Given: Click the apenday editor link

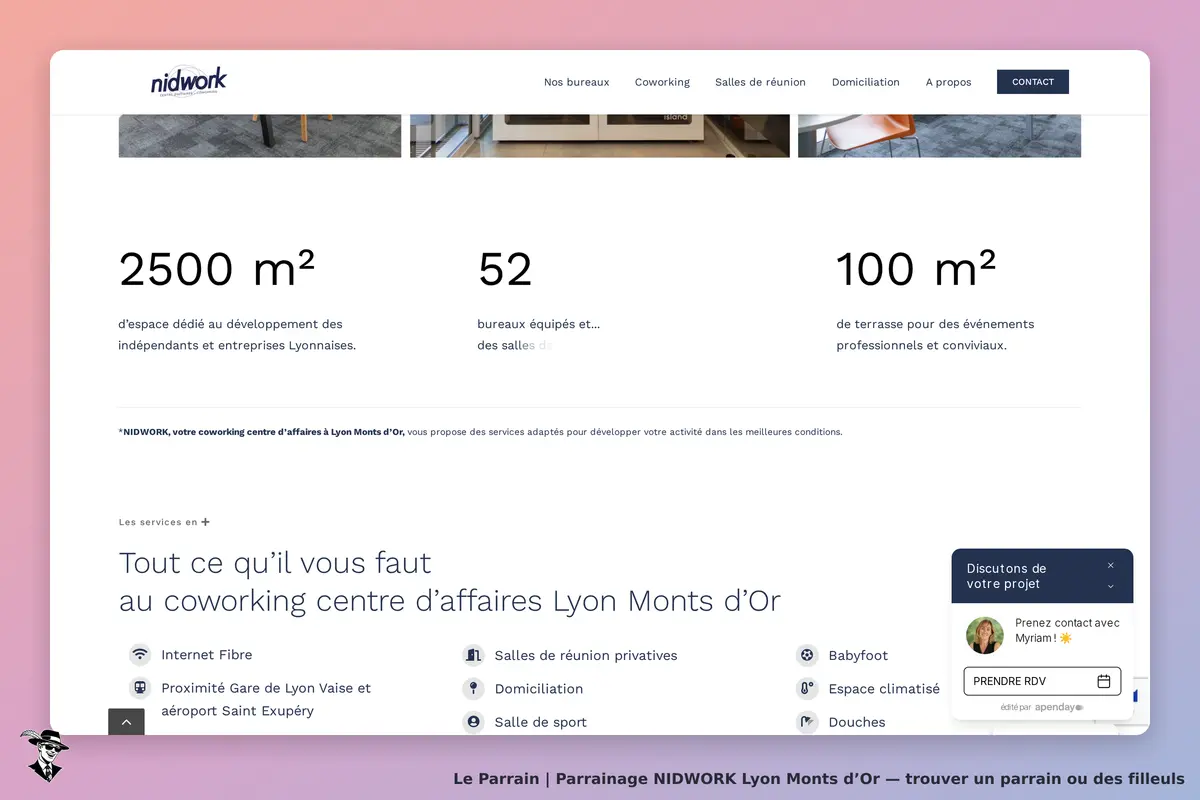Looking at the screenshot, I should (1059, 707).
